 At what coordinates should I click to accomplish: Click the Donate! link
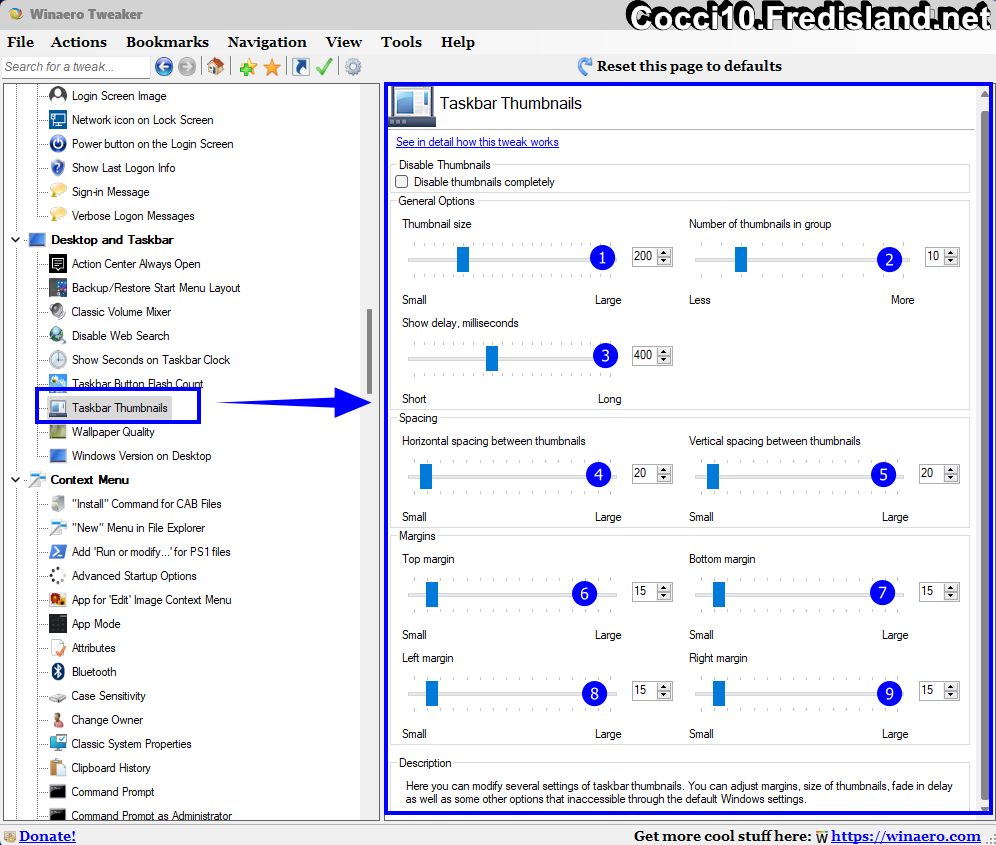tap(47, 836)
